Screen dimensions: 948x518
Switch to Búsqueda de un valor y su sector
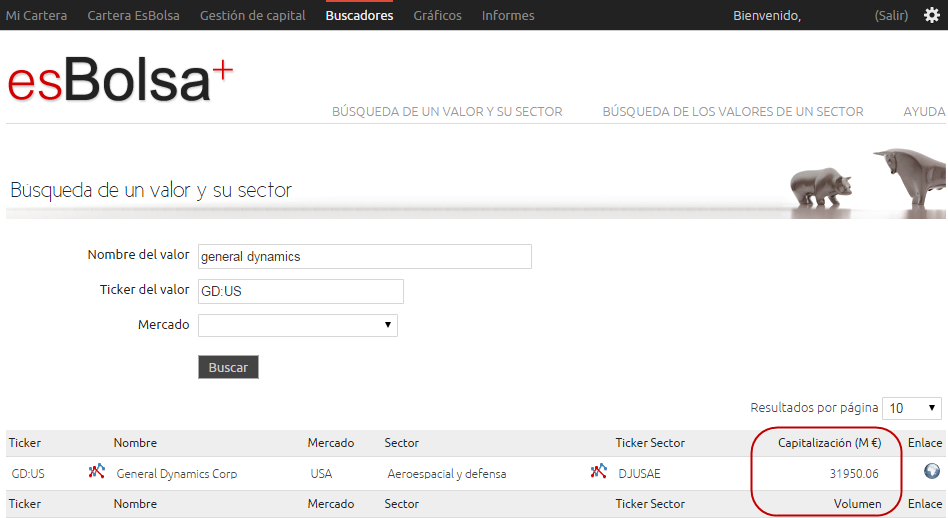click(x=447, y=112)
